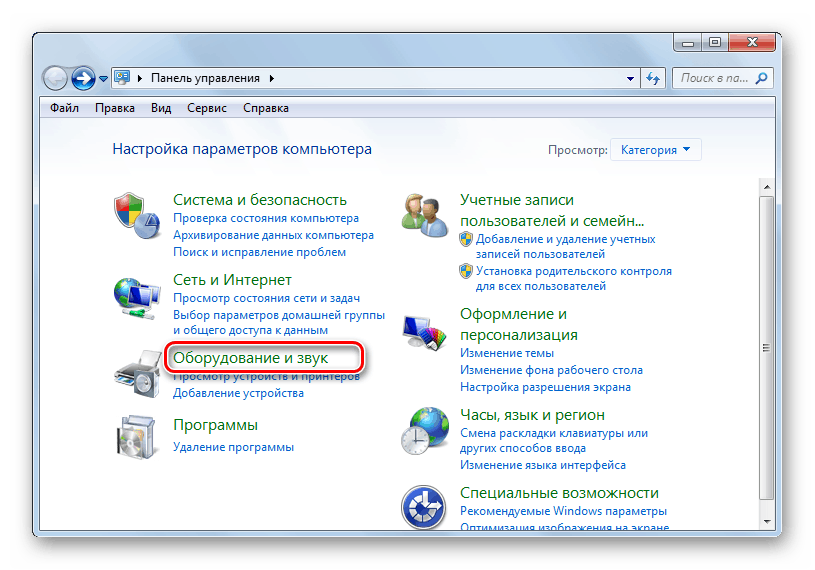Click the Network and Internet globe icon
Viewport: 815px width, 570px height.
tap(137, 298)
